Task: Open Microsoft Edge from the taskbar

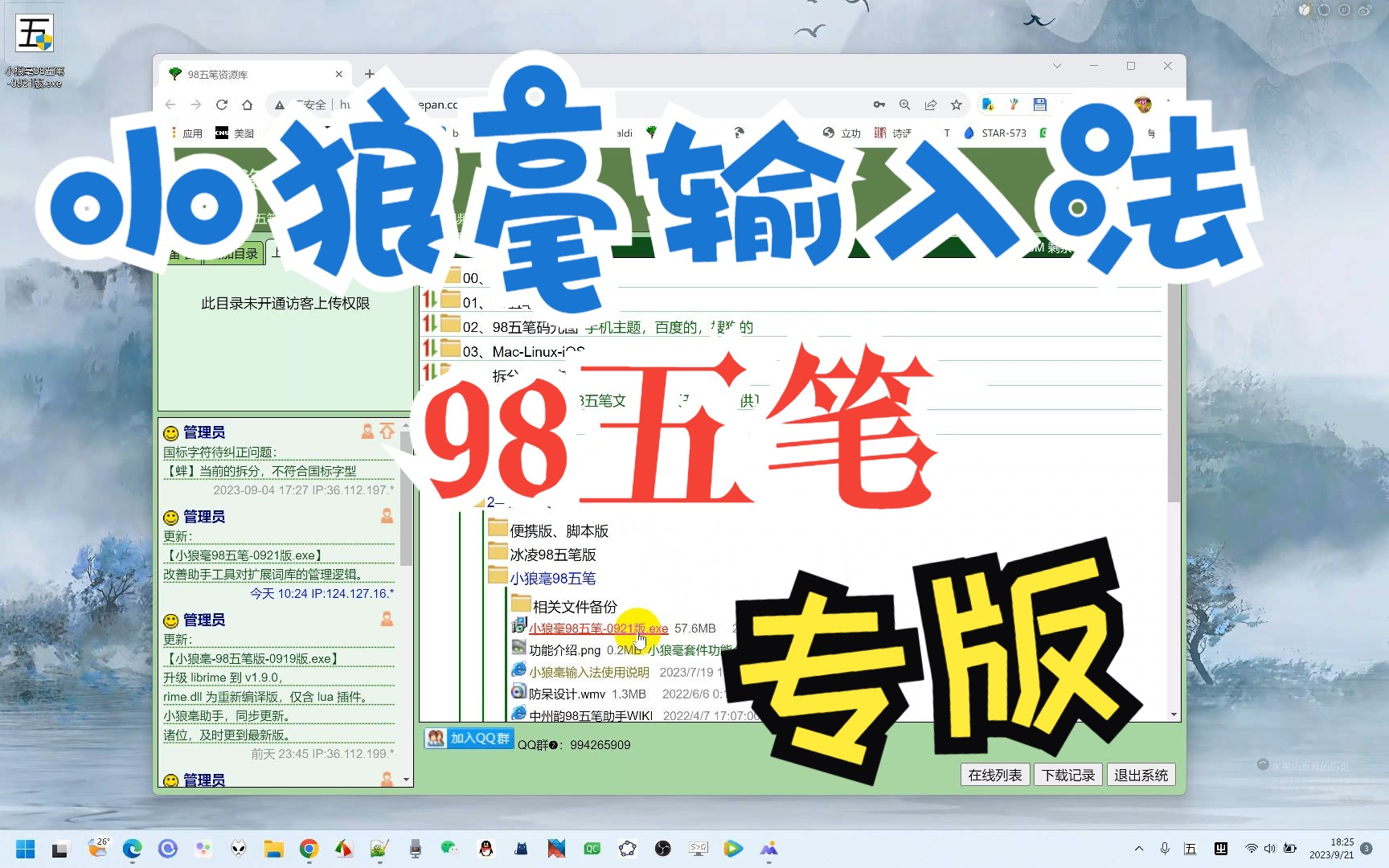Action: click(x=132, y=849)
